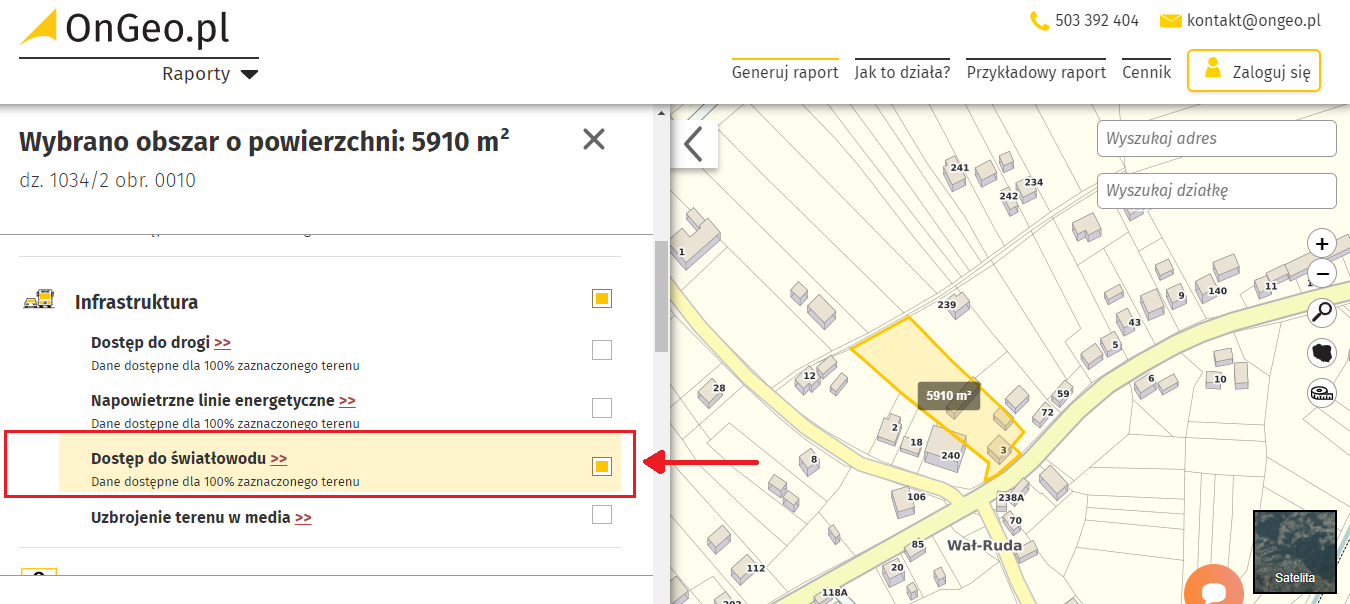This screenshot has width=1350, height=604.
Task: Switch to the Satelita map thumbnail
Action: 1294,552
